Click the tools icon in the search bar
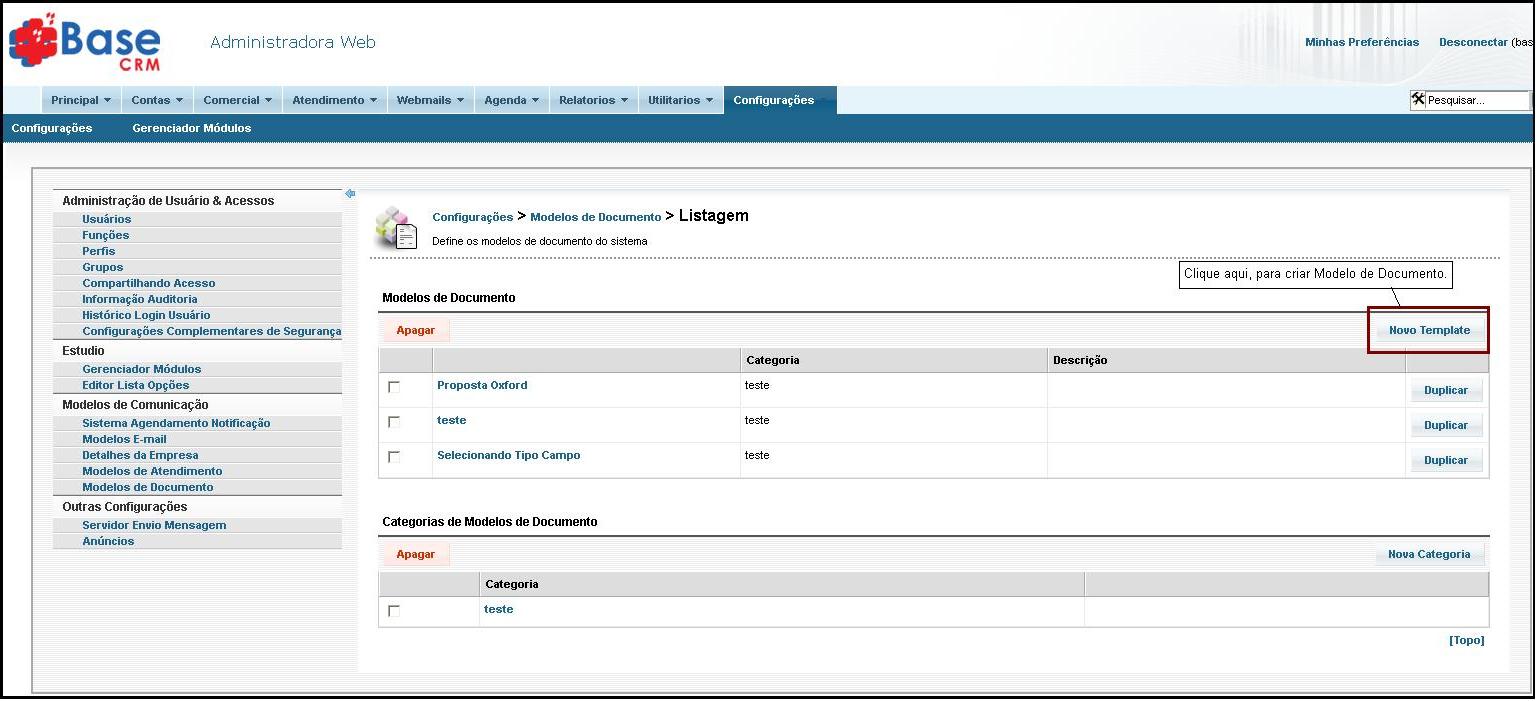The width and height of the screenshot is (1537, 701). 1420,99
